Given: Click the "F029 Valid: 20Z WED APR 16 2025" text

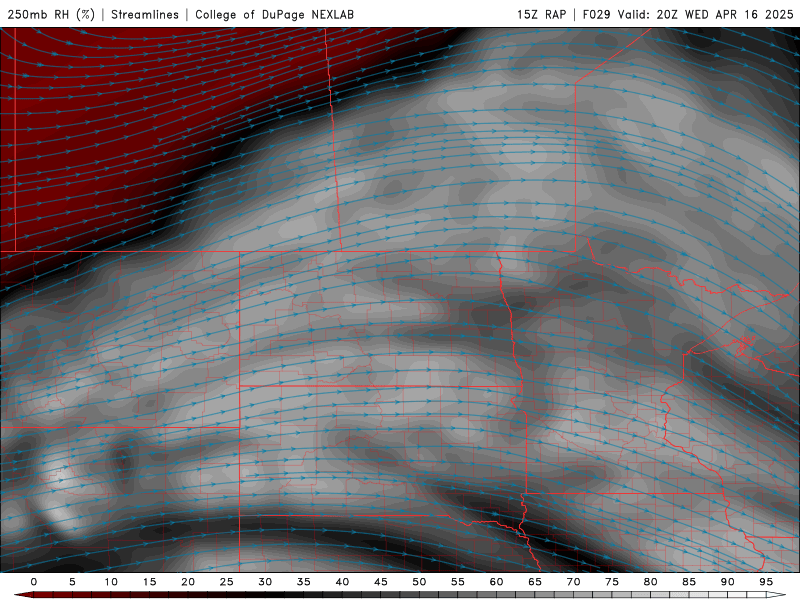Looking at the screenshot, I should [x=688, y=14].
